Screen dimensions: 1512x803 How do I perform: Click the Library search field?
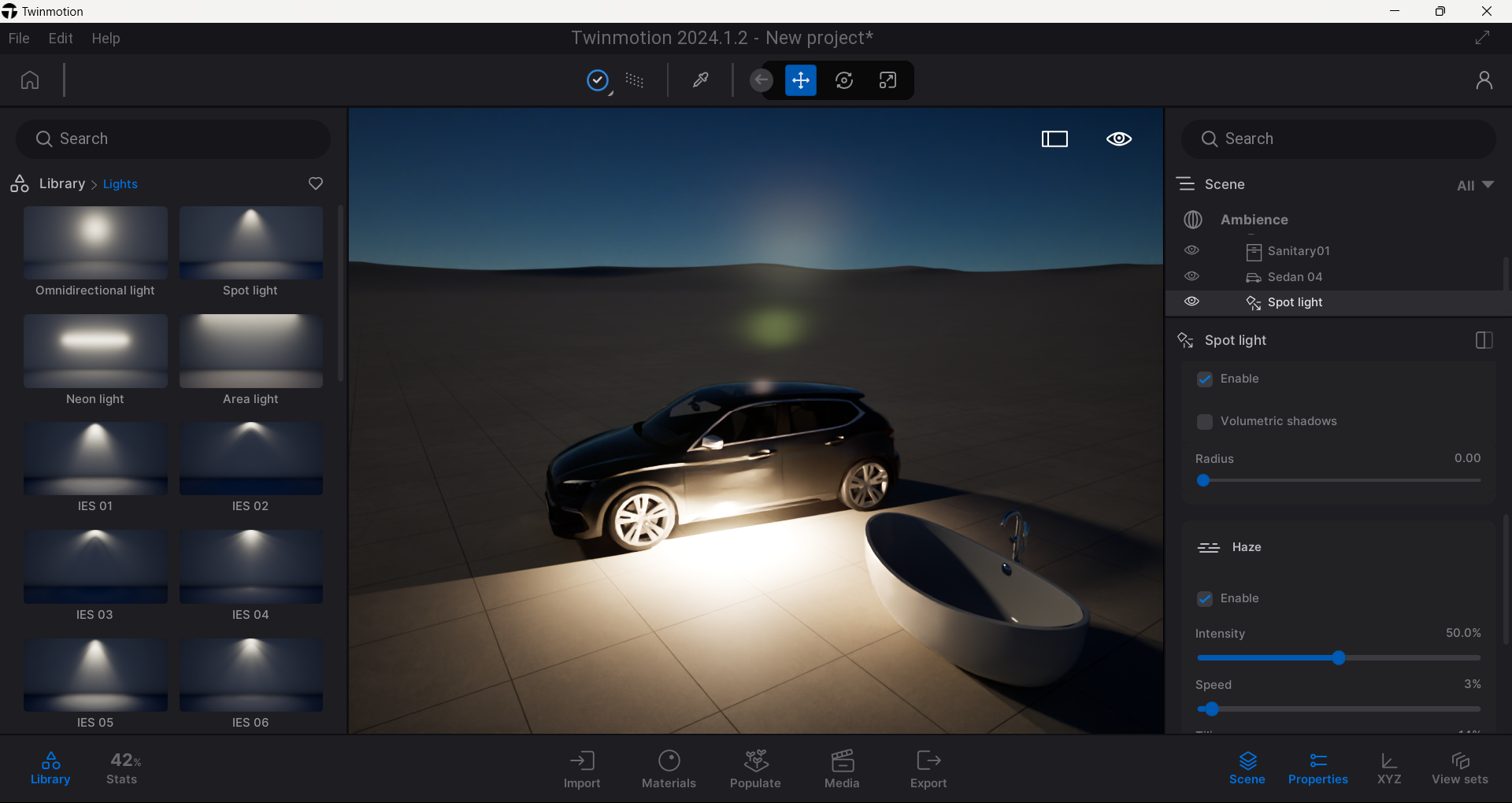(173, 139)
